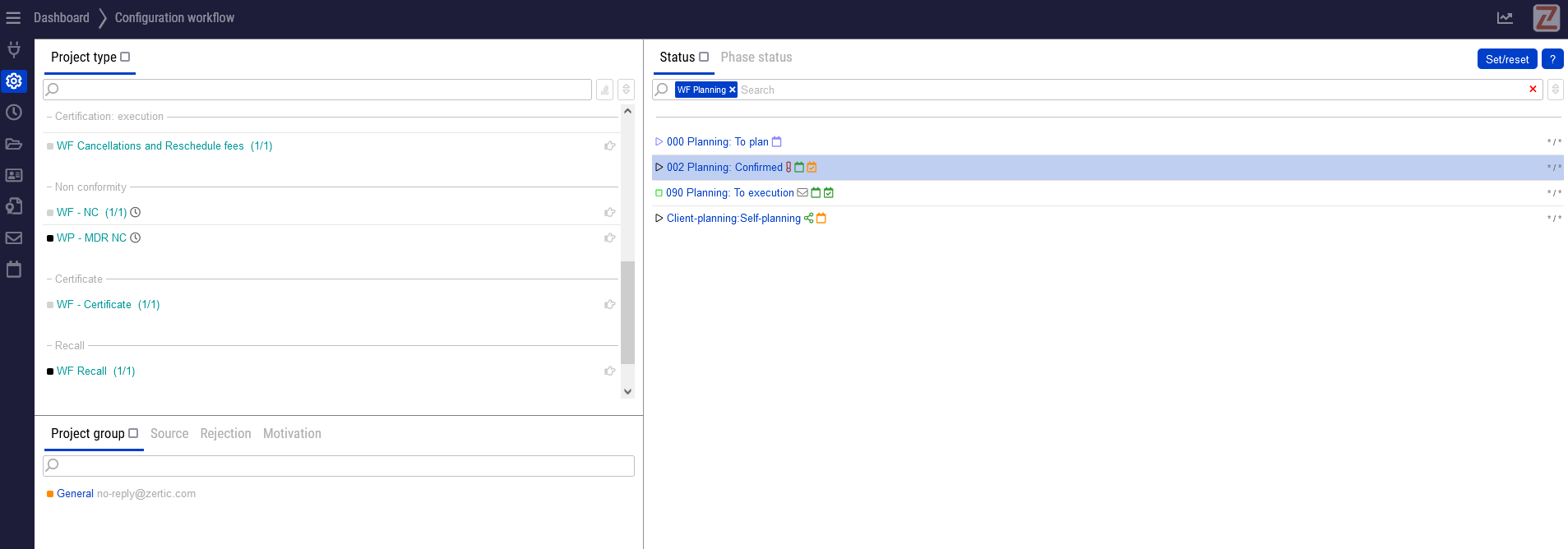This screenshot has width=1568, height=549.
Task: Open WF Cancellations and Reschedule fees
Action: coord(150,146)
